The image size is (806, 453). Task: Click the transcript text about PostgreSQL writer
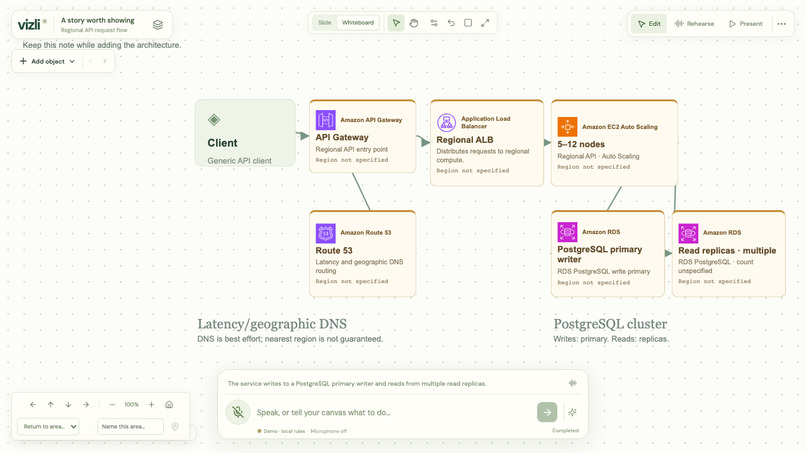[357, 384]
